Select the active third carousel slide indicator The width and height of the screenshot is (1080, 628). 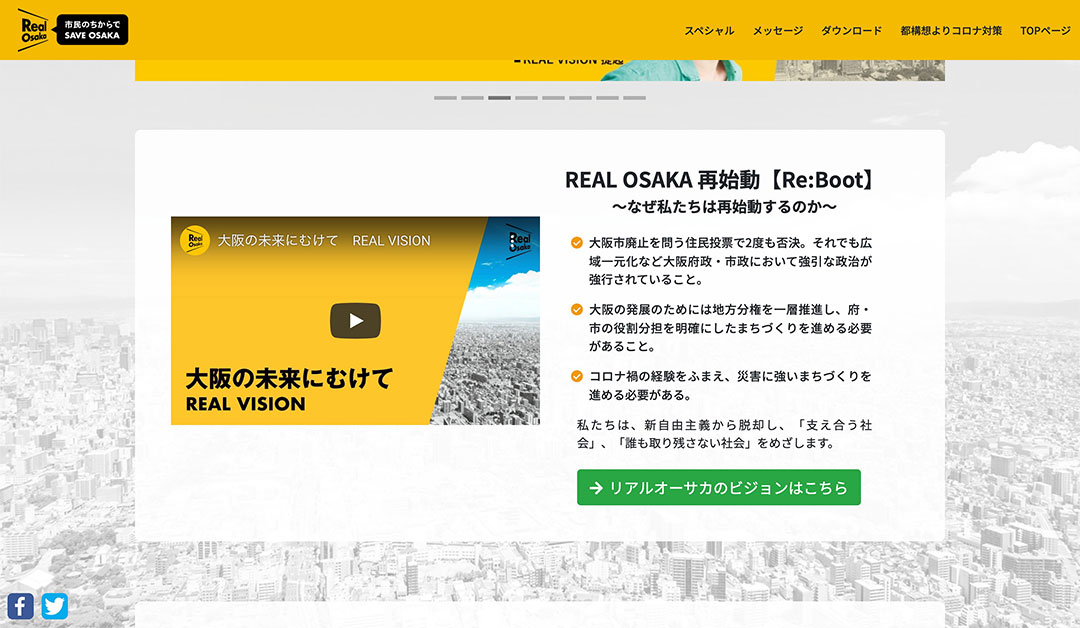pos(499,98)
